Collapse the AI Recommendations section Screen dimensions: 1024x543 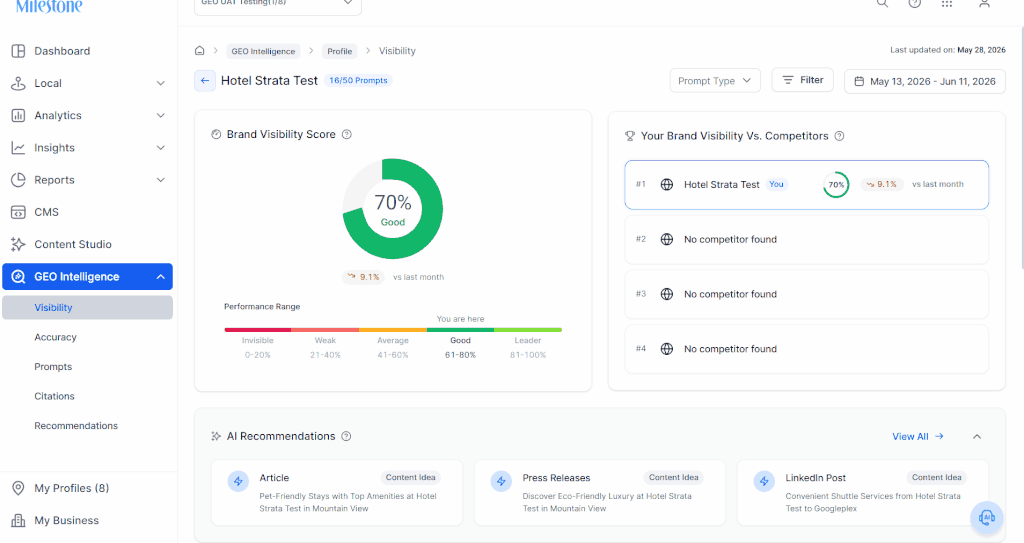point(977,436)
